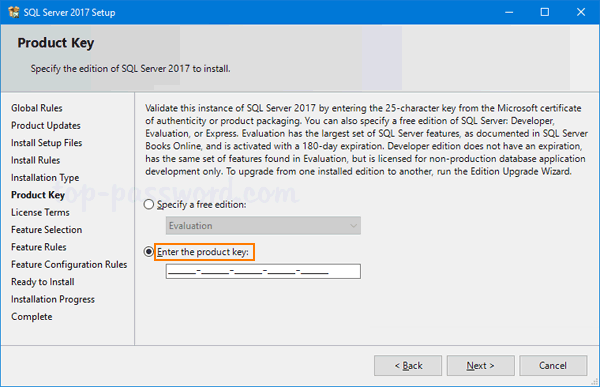
Task: Select the 'Enter the product key' radio button
Action: pyautogui.click(x=149, y=252)
